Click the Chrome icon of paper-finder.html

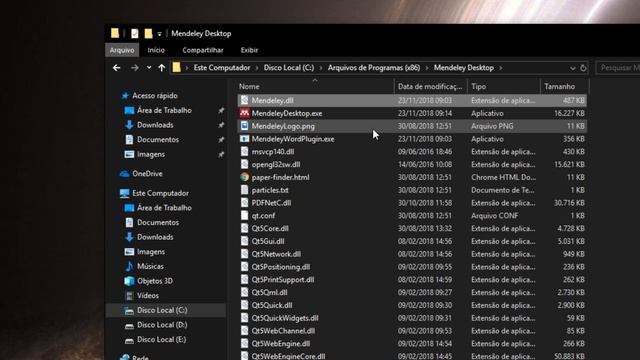pos(244,177)
